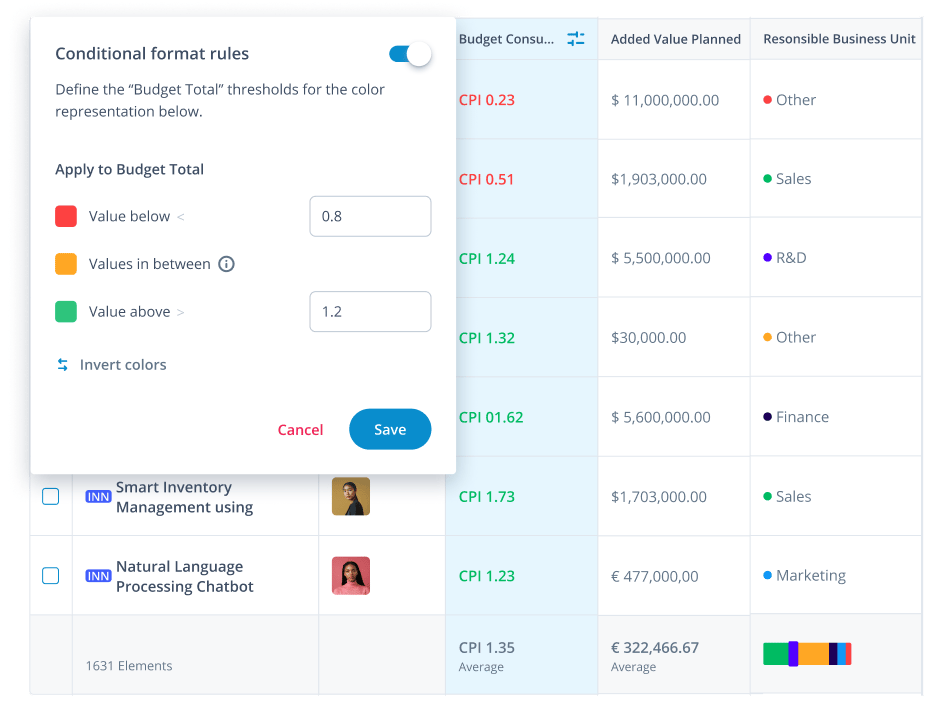Open filter settings on Budget Consumed column
This screenshot has height=704, width=940.
(x=575, y=39)
